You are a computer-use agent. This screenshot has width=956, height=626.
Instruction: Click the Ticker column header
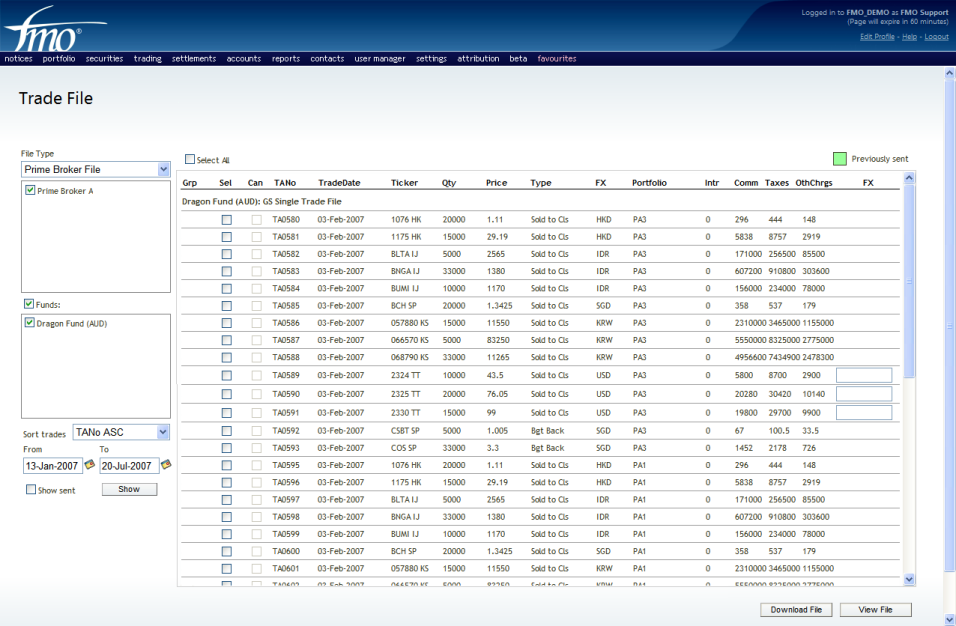(x=404, y=183)
